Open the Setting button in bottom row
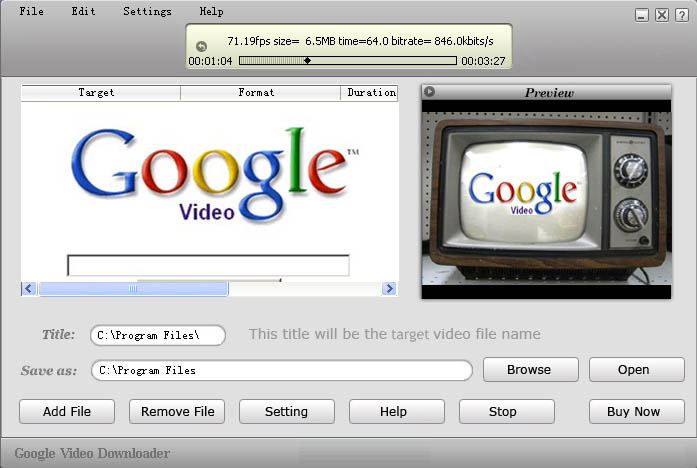Viewport: 697px width, 468px height. [x=286, y=411]
